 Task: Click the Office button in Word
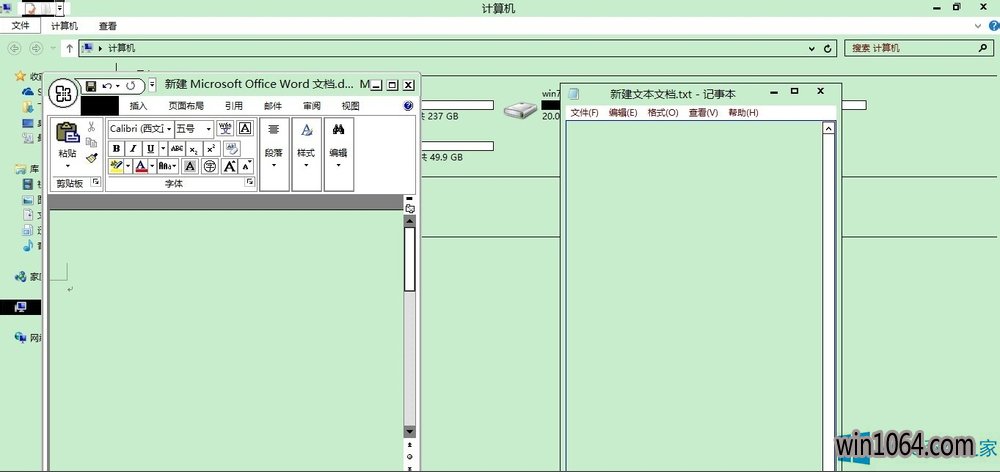coord(63,94)
